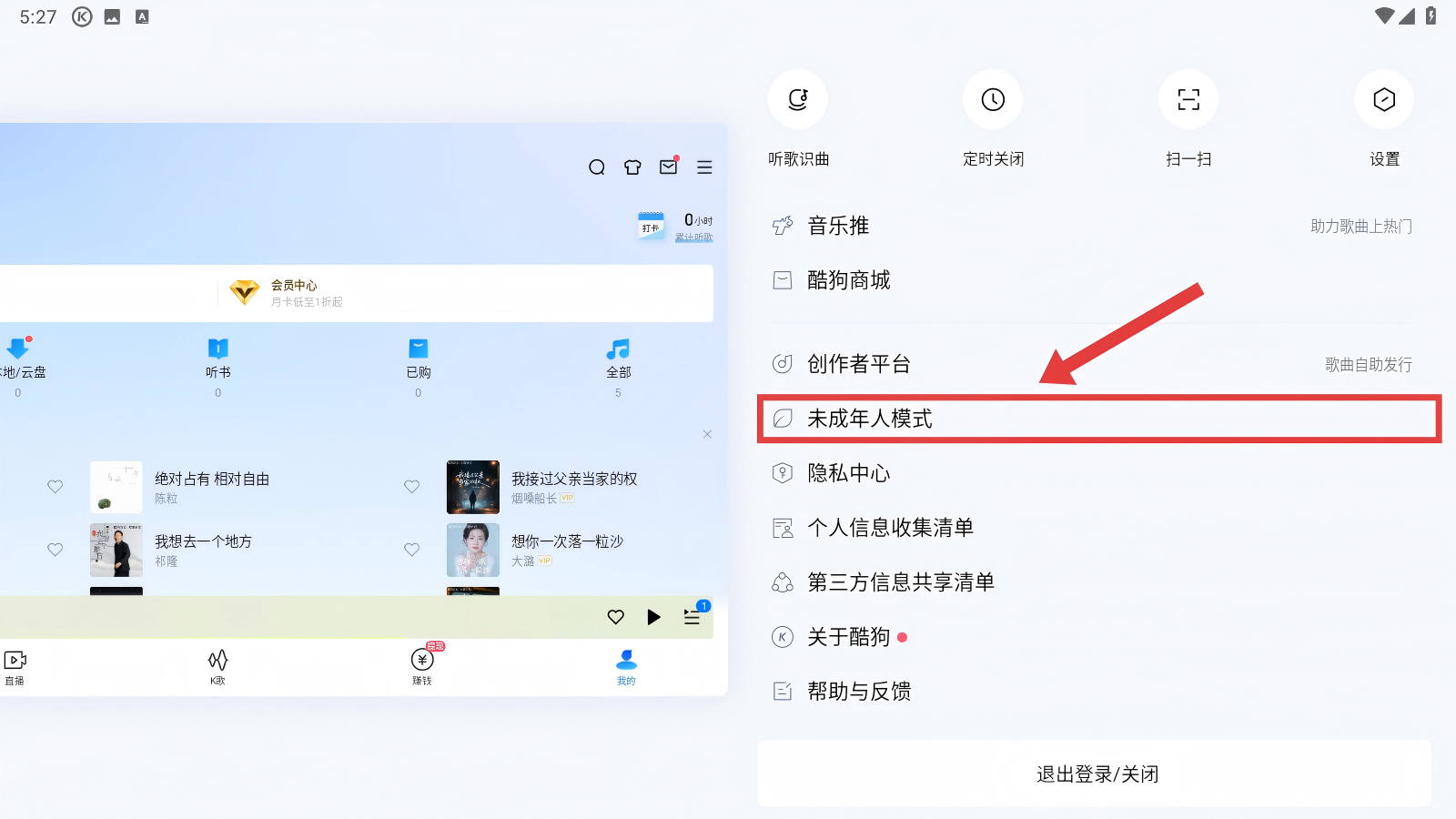The height and width of the screenshot is (819, 1456).
Task: Switch to the 赚钱 bottom tab
Action: (x=422, y=665)
